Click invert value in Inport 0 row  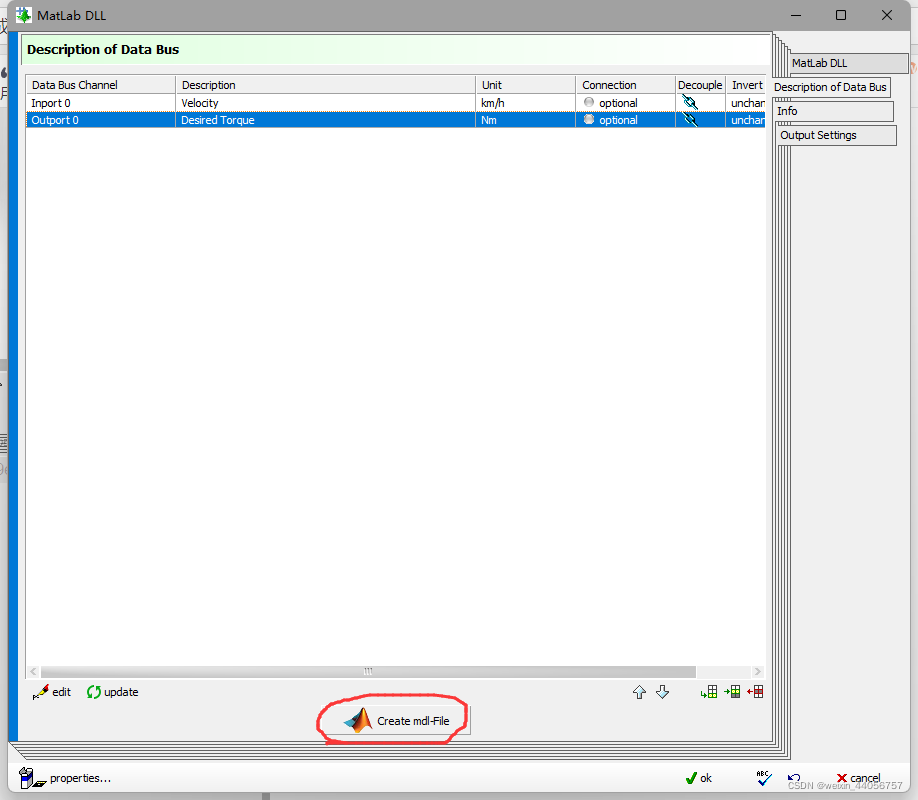click(x=746, y=102)
